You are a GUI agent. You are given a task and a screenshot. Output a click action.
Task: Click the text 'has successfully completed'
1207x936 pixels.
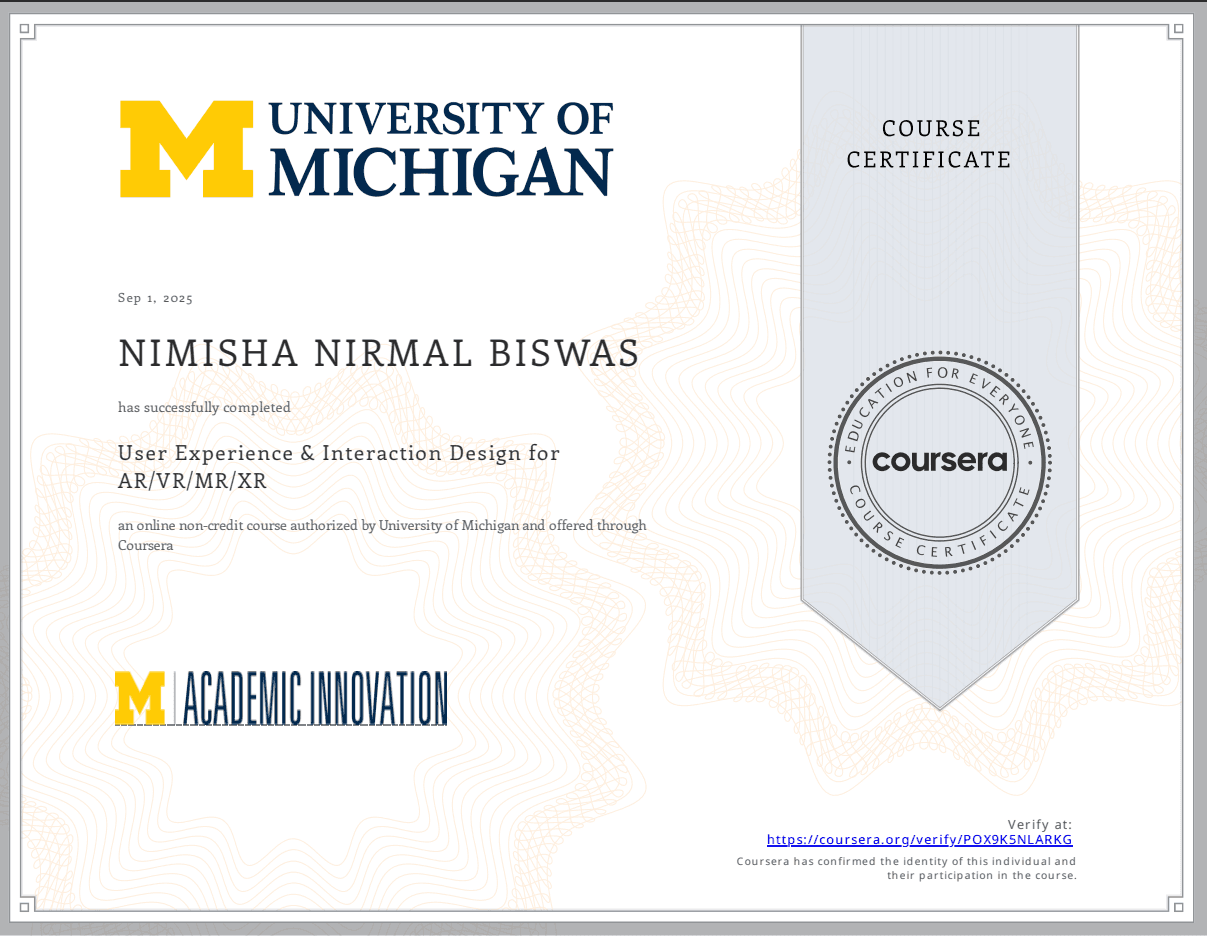point(204,407)
